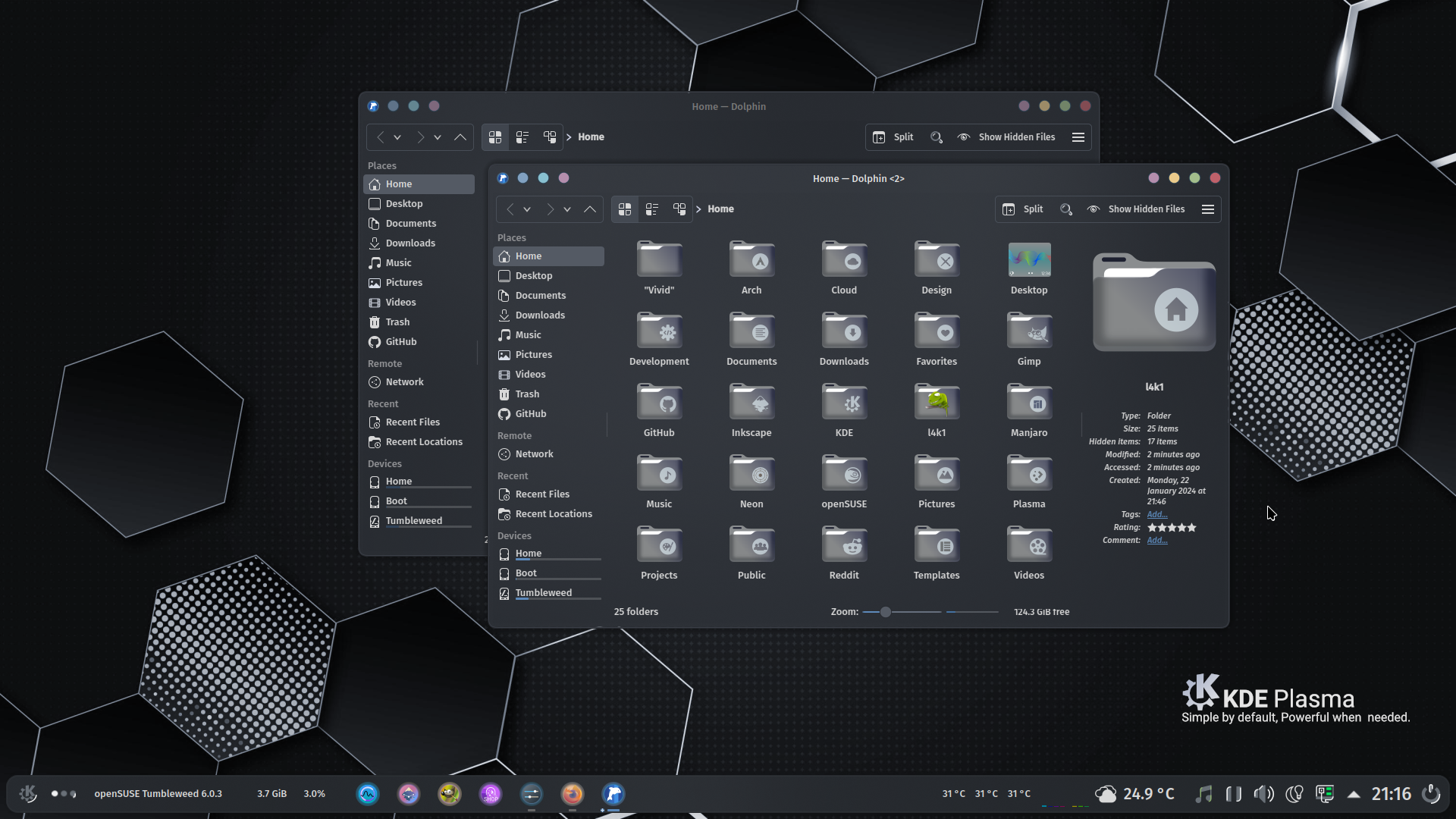Toggle Show Hidden Files in back Dolphin window
This screenshot has height=819, width=1456.
click(x=1006, y=137)
